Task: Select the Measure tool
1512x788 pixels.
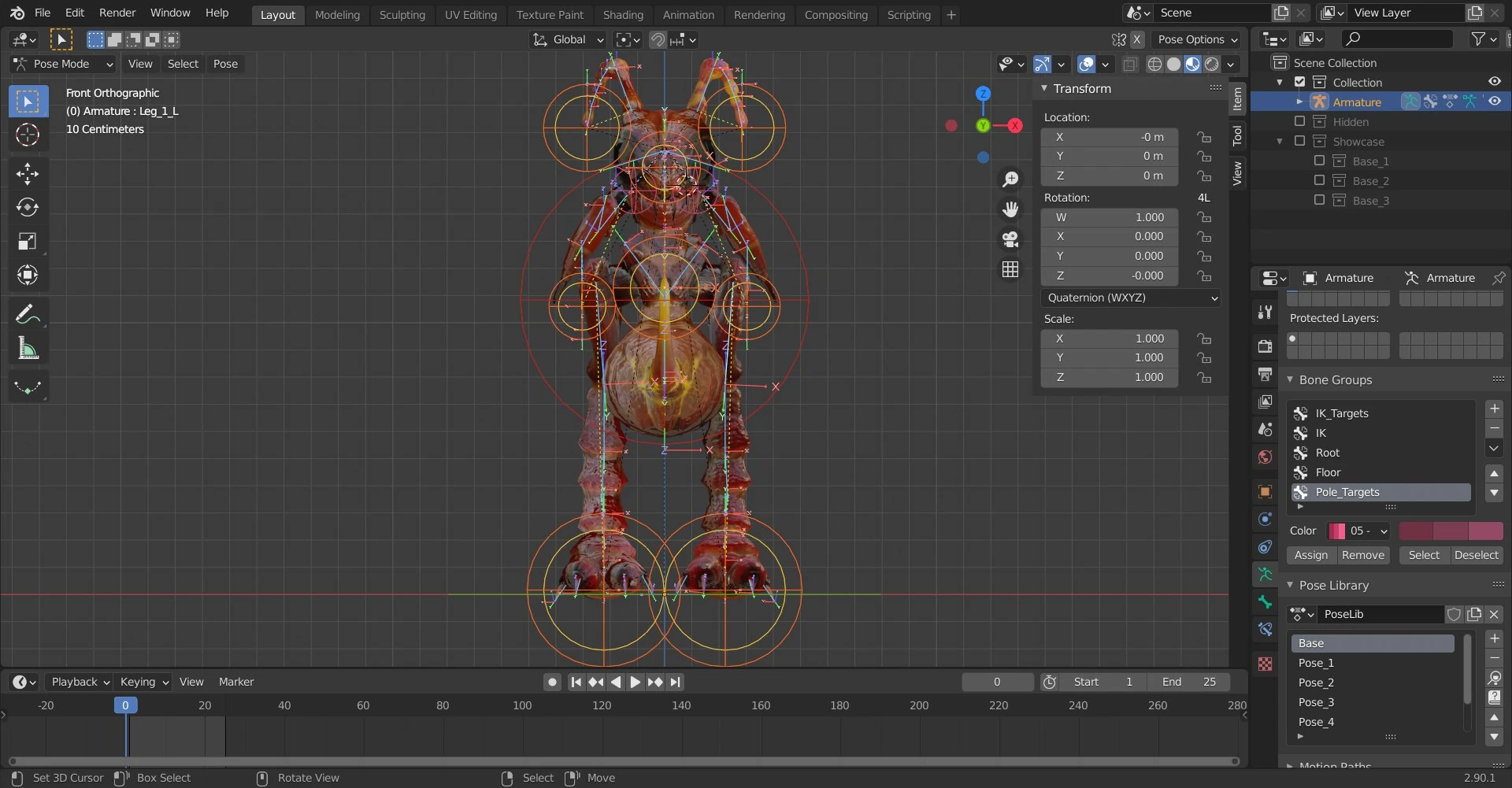Action: (28, 347)
